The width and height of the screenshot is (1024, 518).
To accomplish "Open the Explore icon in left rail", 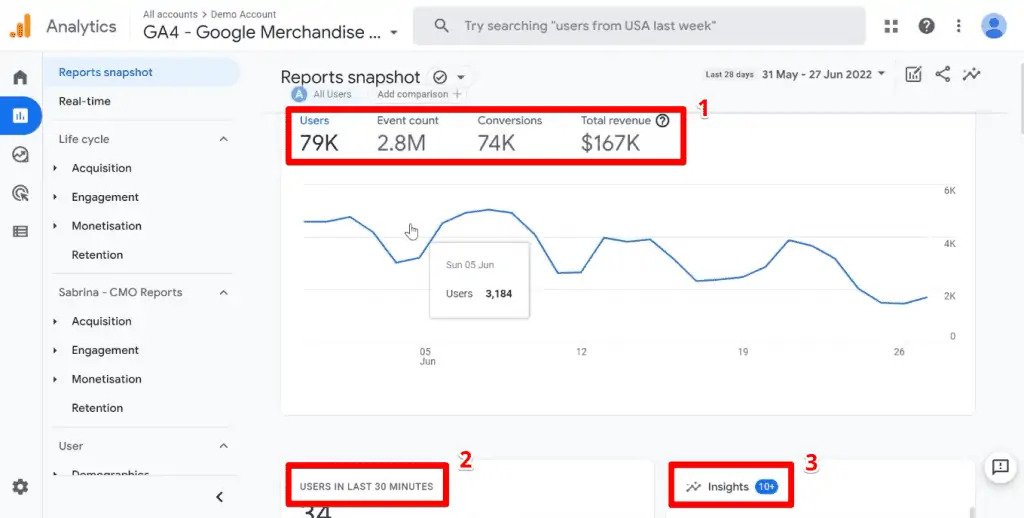I will pos(20,155).
